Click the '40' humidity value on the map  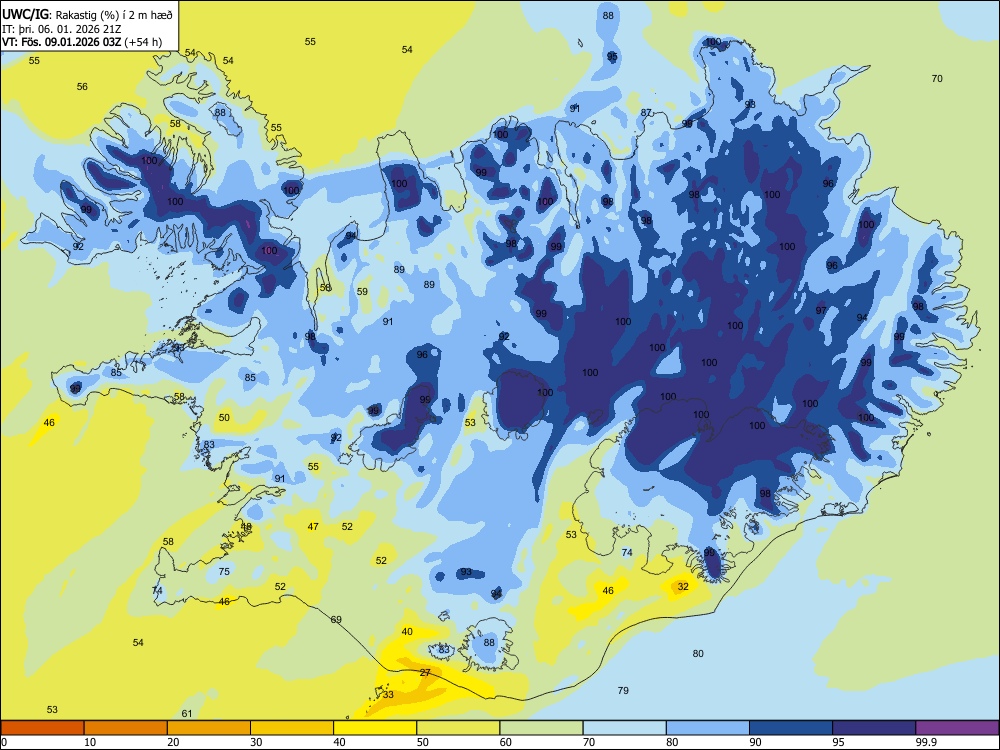[408, 631]
